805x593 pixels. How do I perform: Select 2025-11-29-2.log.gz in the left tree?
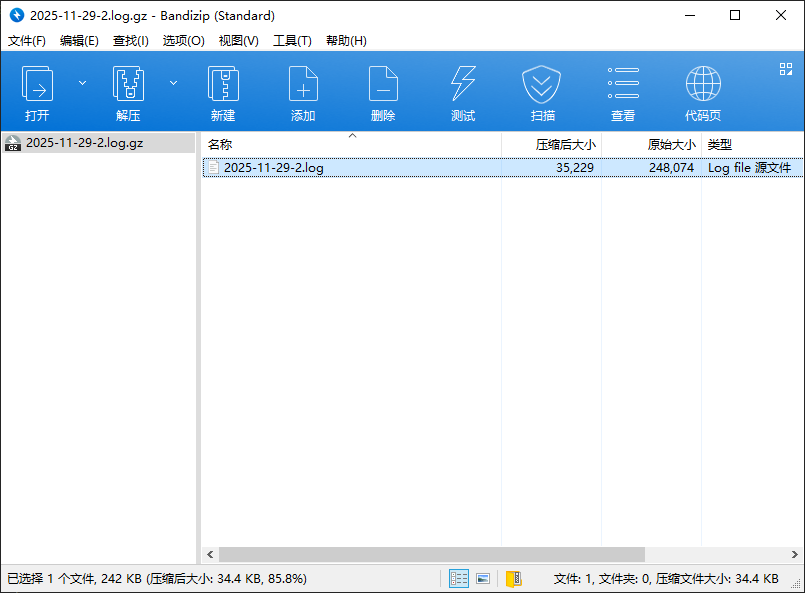(98, 143)
